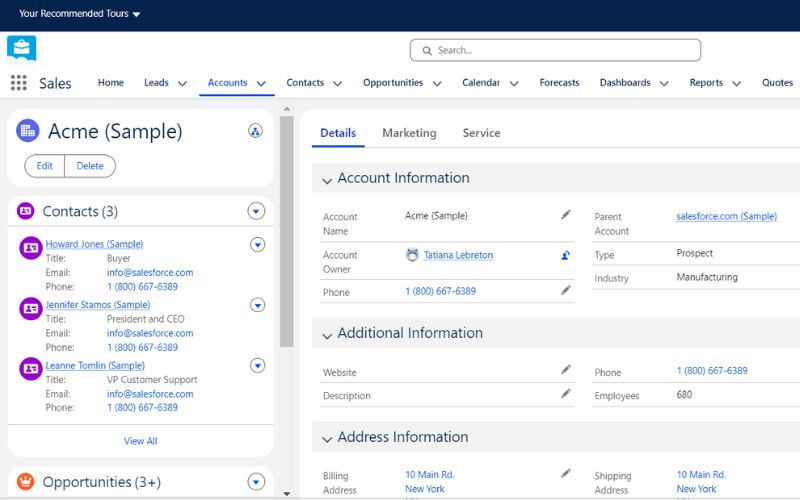Collapse the Address Information section

327,439
